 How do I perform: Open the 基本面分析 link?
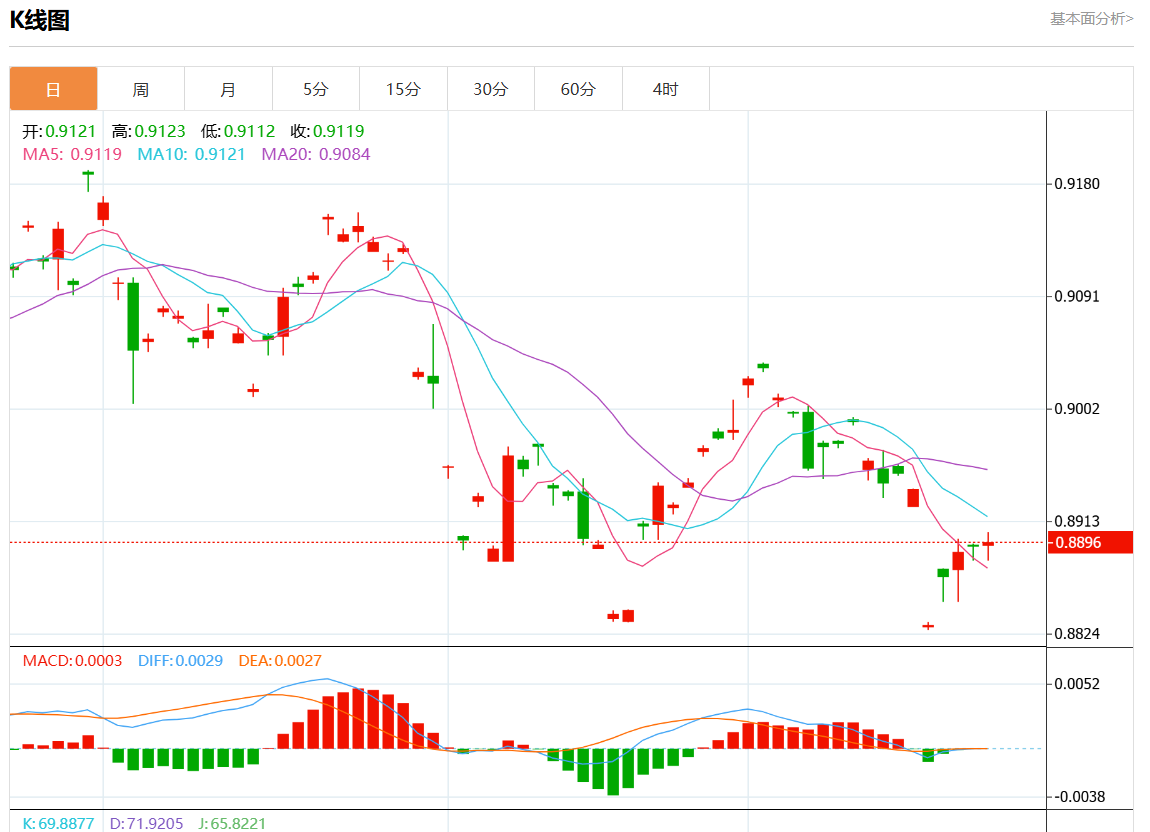1091,18
